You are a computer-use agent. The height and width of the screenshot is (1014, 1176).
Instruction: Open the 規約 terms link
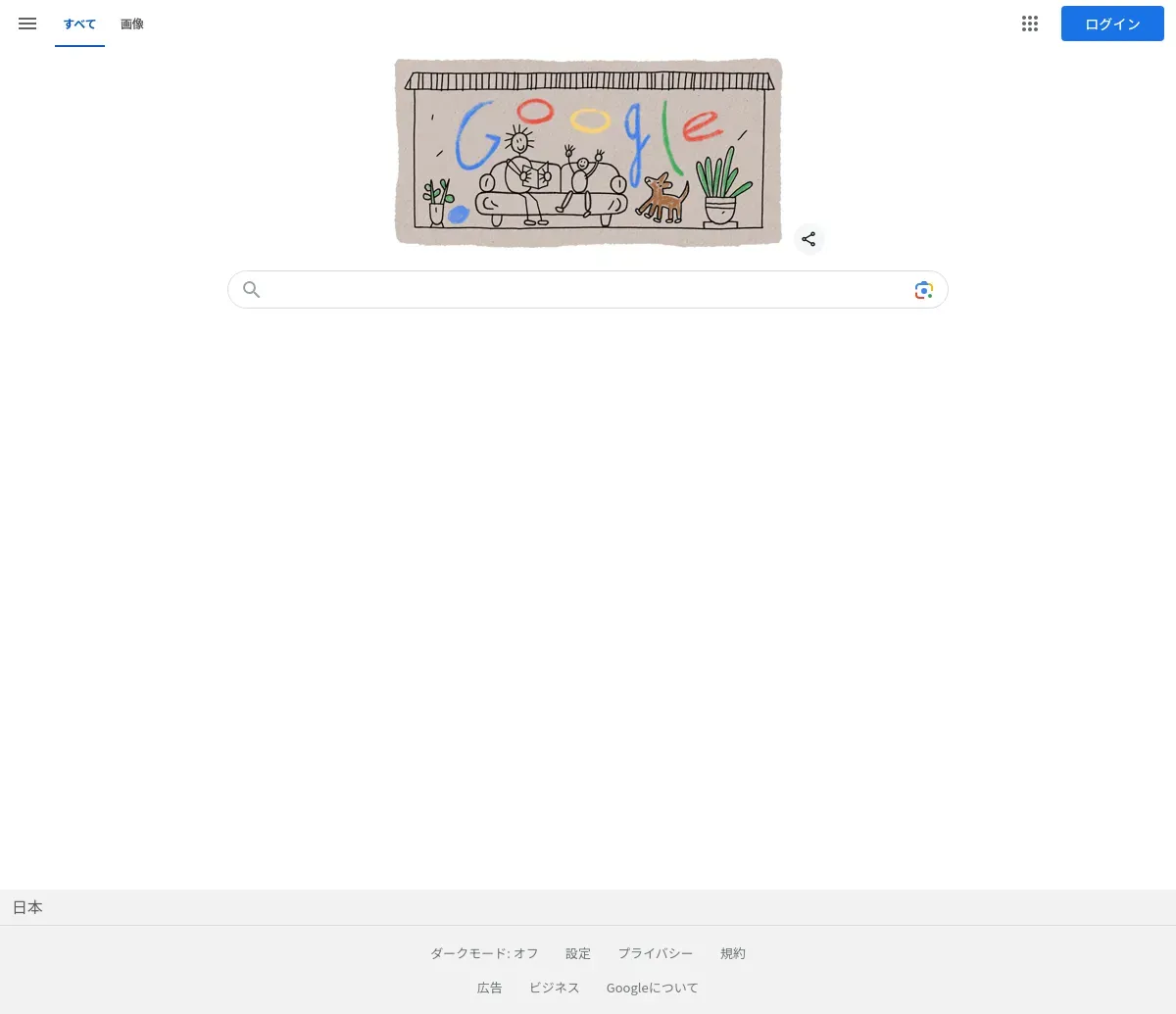click(x=733, y=953)
